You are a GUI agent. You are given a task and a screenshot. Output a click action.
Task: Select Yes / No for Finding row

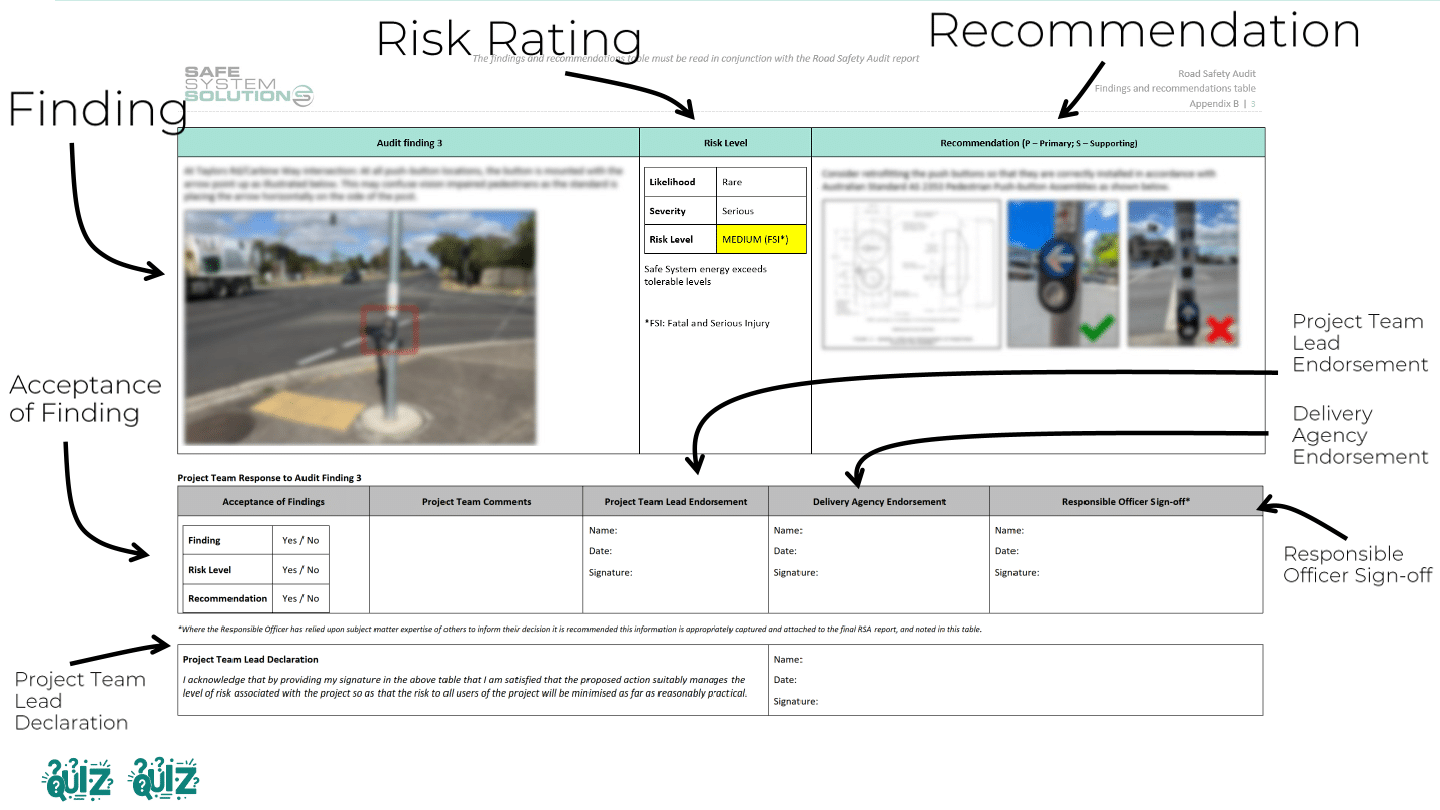click(300, 540)
